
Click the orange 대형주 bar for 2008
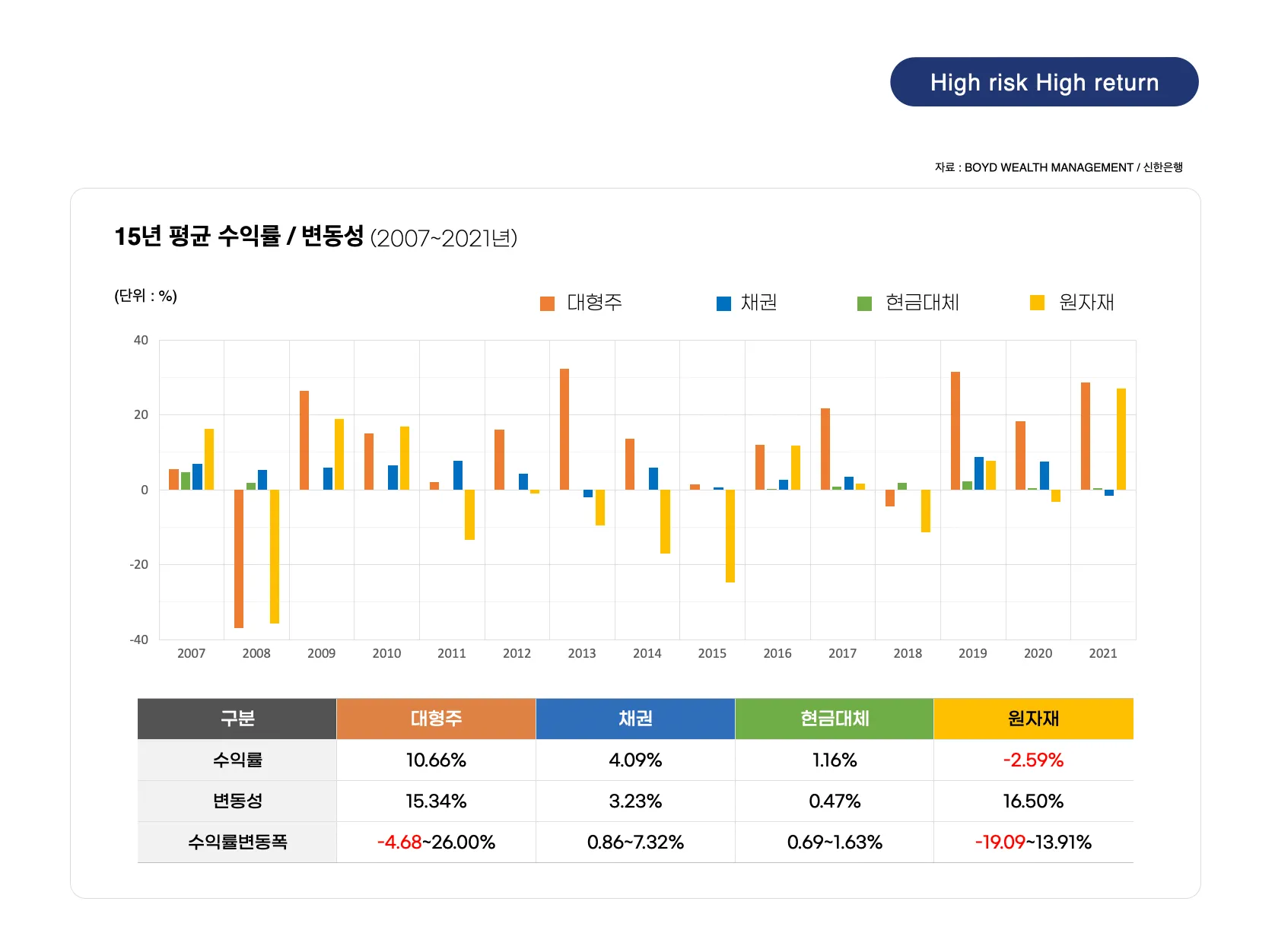[x=239, y=559]
